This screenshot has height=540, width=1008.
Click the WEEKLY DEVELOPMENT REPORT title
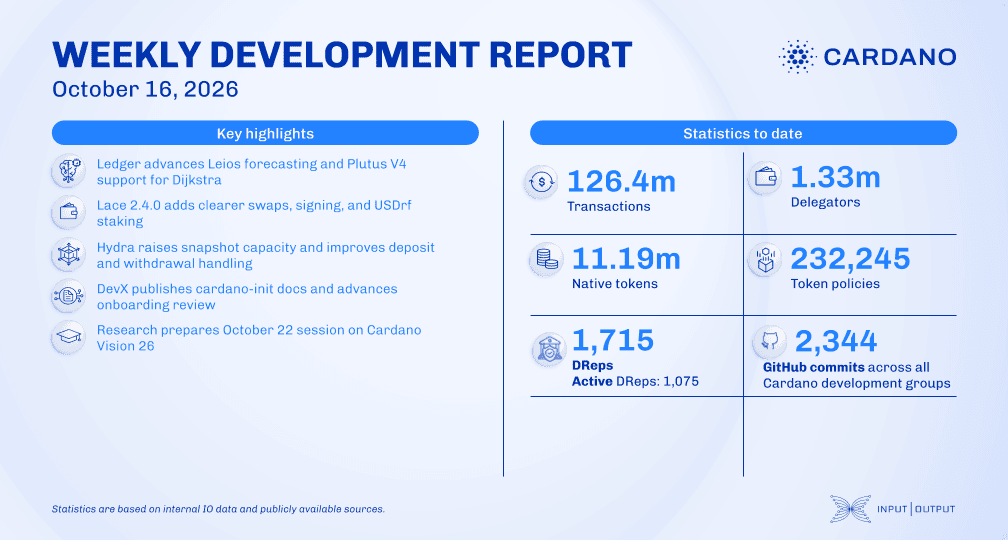coord(342,55)
